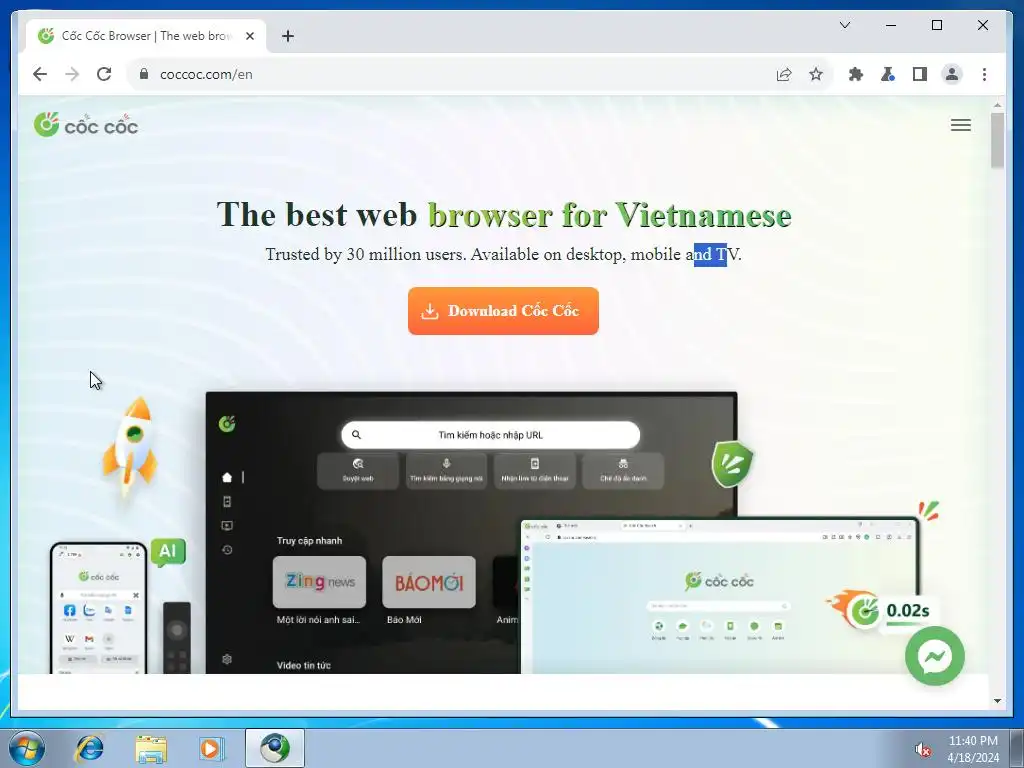Bookmark this tab with the star
The height and width of the screenshot is (768, 1024).
[816, 74]
